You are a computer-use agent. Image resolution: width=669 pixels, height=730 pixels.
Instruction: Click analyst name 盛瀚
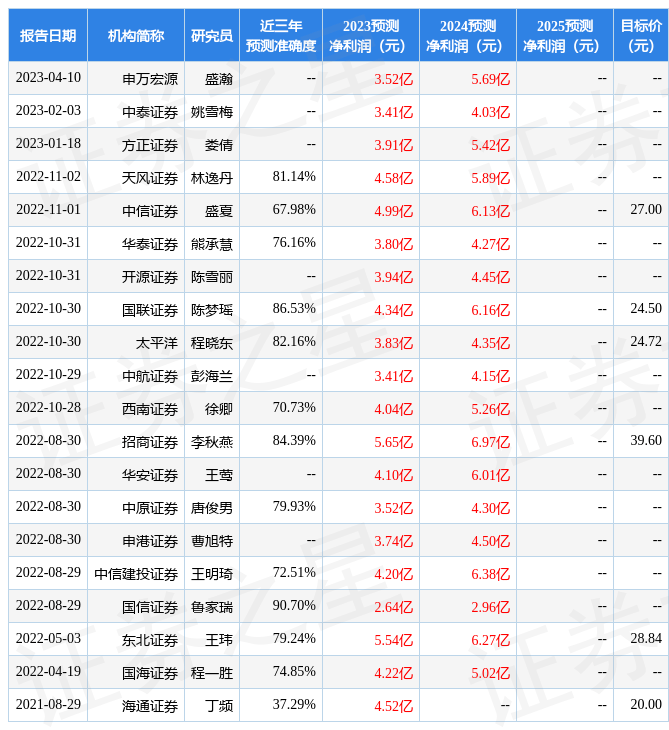(219, 79)
